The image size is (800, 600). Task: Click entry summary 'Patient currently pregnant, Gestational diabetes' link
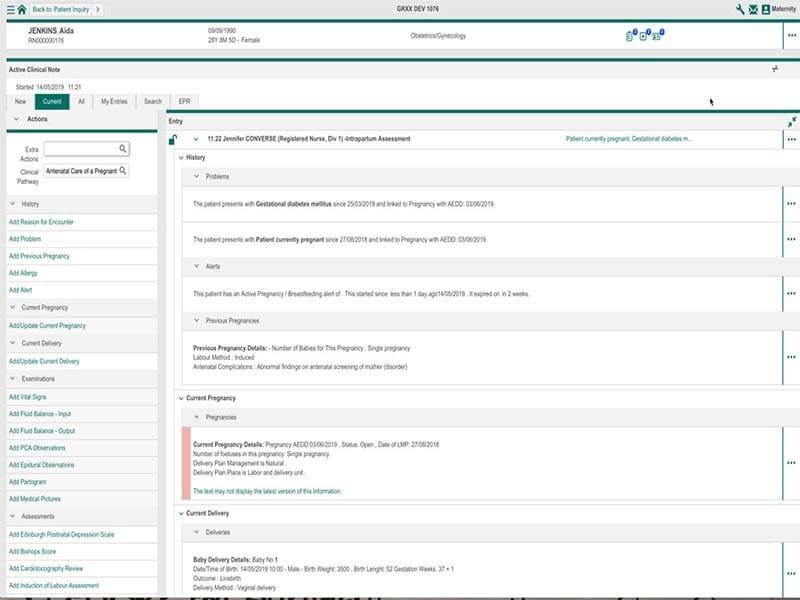[629, 139]
